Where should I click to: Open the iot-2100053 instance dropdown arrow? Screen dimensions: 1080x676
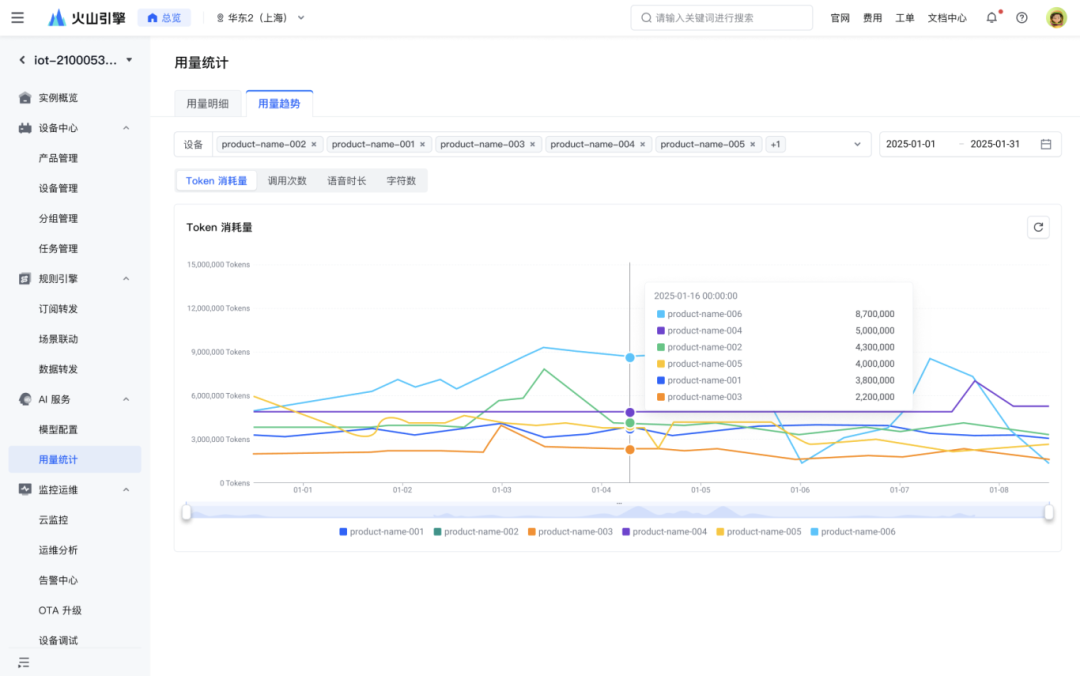pyautogui.click(x=129, y=60)
